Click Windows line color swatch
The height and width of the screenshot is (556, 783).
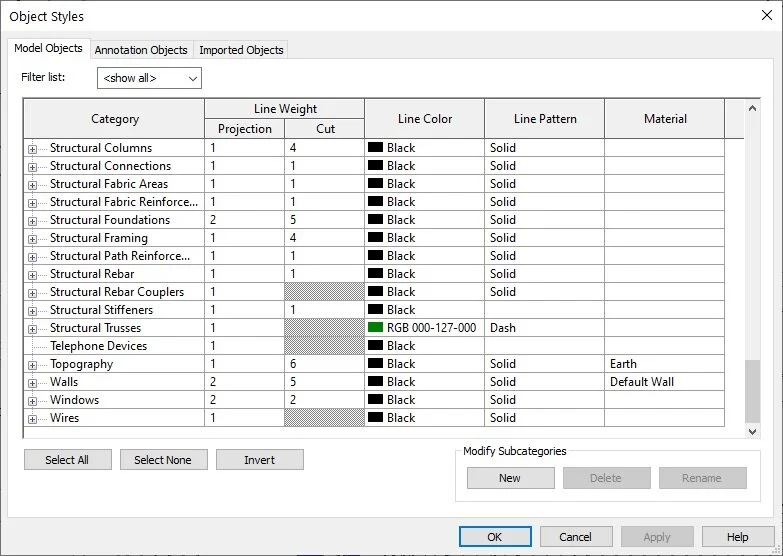click(376, 400)
